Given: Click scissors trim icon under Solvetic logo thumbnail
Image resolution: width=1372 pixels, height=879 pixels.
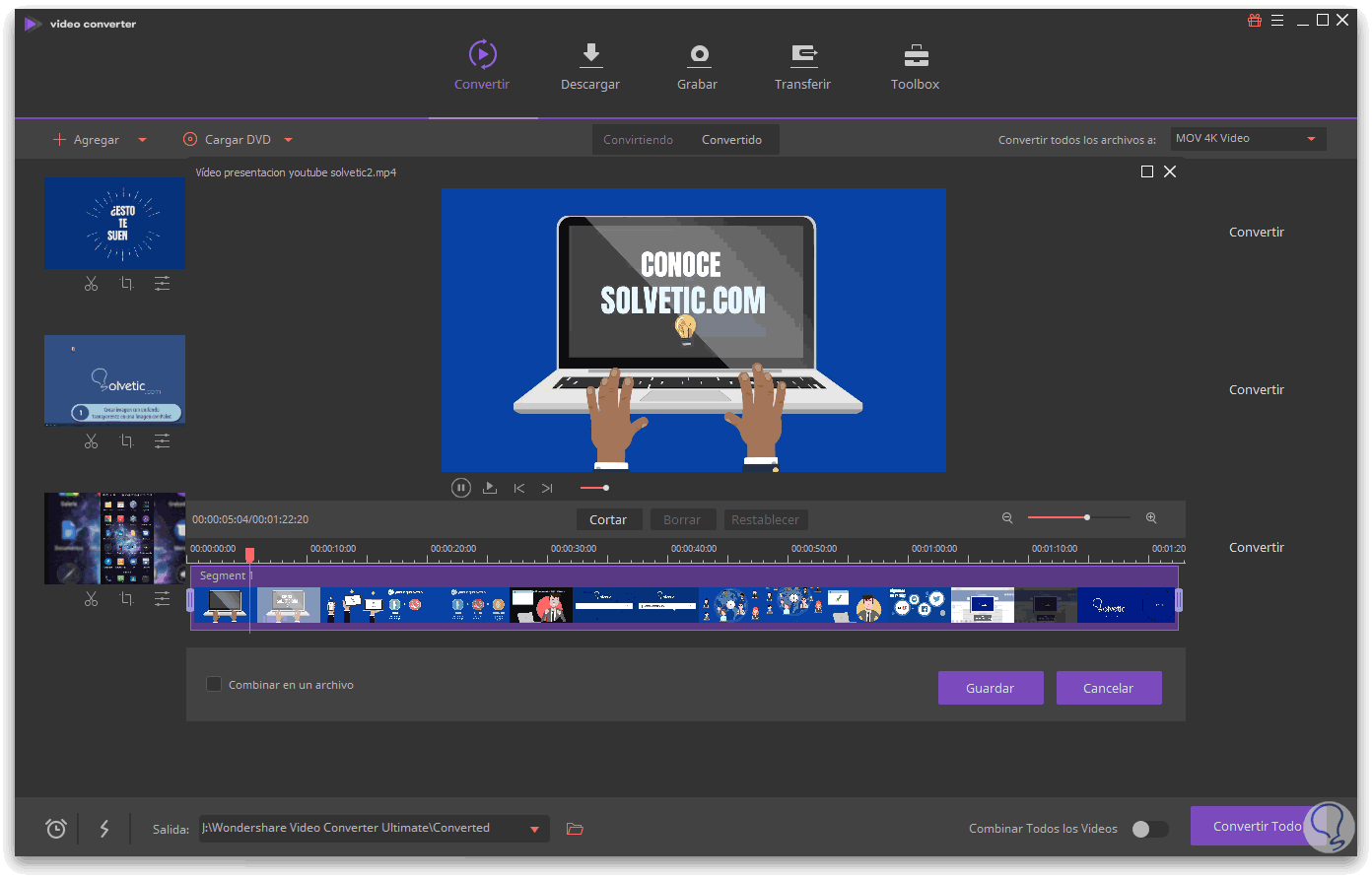Looking at the screenshot, I should [x=91, y=441].
